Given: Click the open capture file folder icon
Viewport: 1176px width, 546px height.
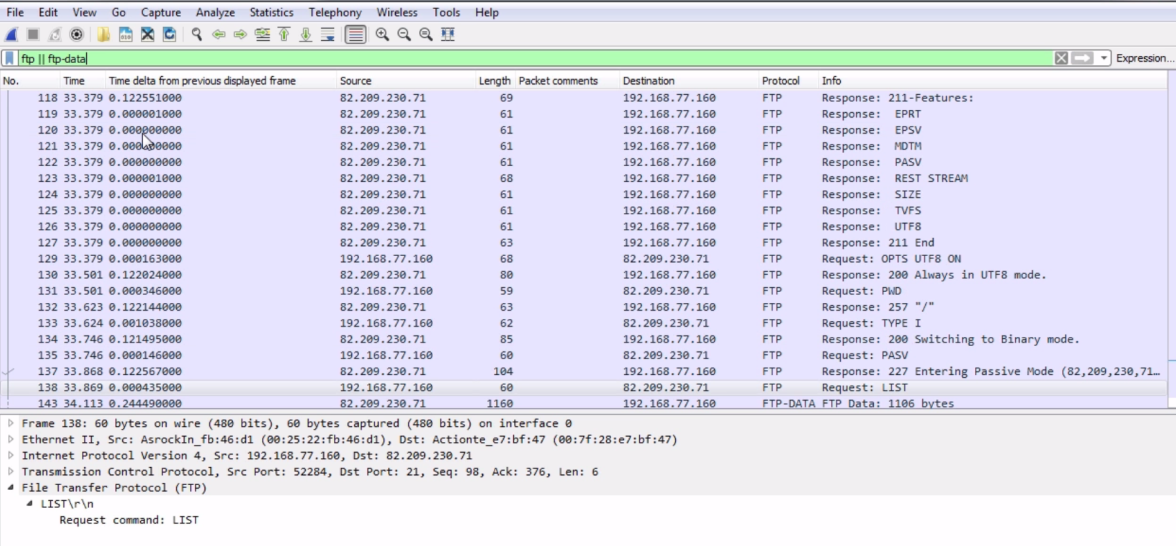Looking at the screenshot, I should (104, 34).
